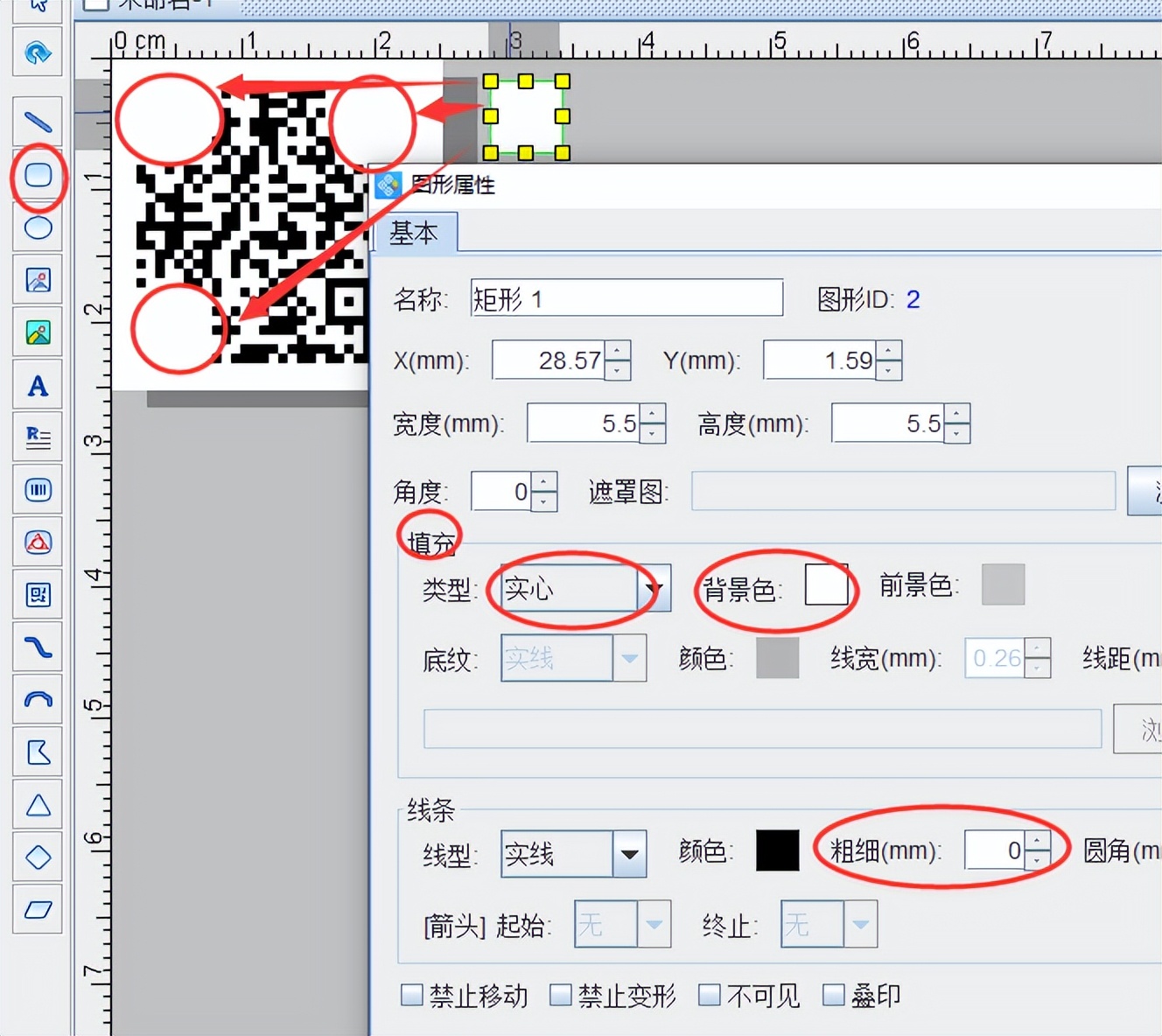Click the selected white rectangle on canvas
Image resolution: width=1162 pixels, height=1036 pixels.
526,117
